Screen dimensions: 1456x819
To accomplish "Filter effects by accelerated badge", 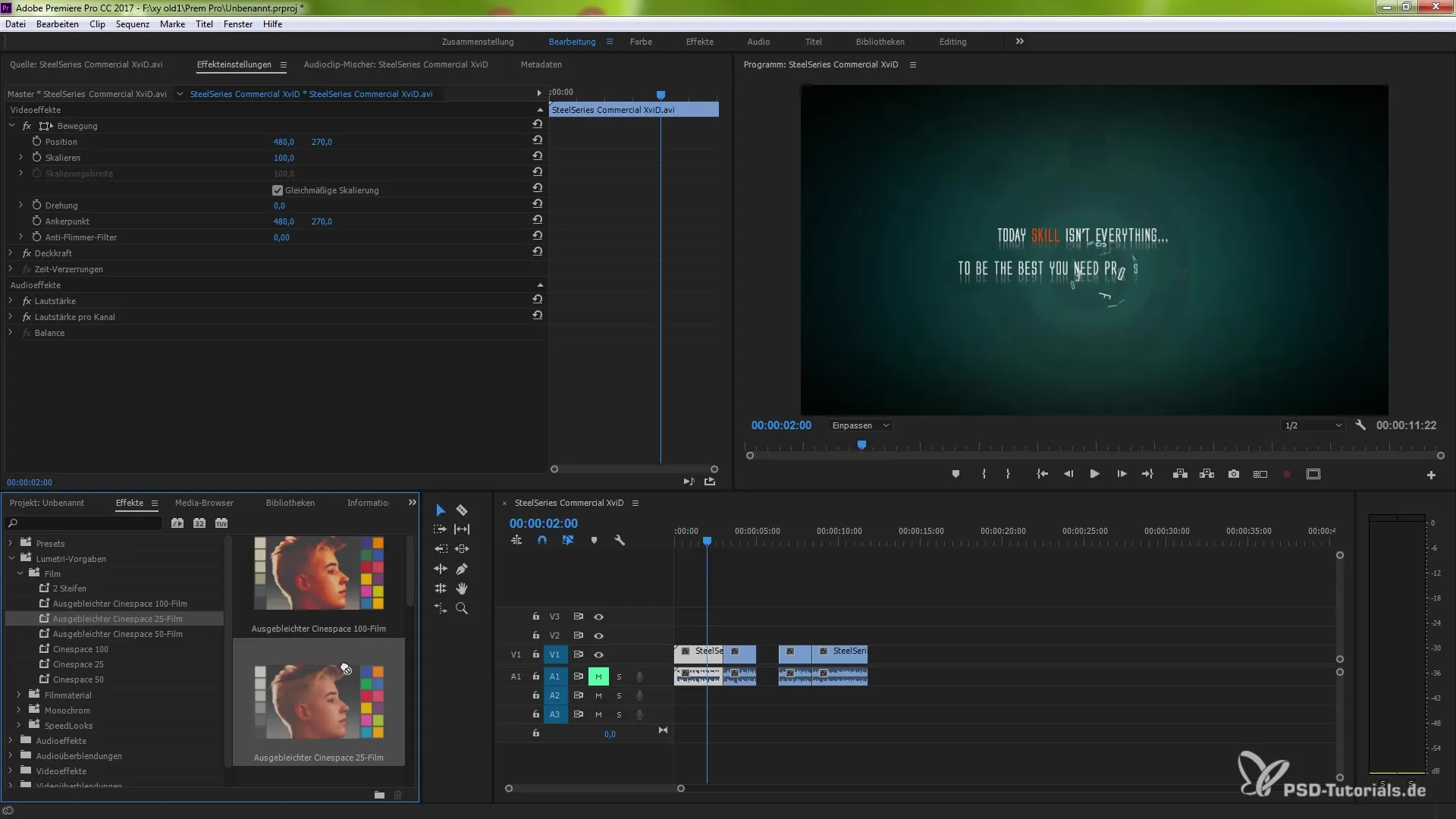I will point(177,523).
